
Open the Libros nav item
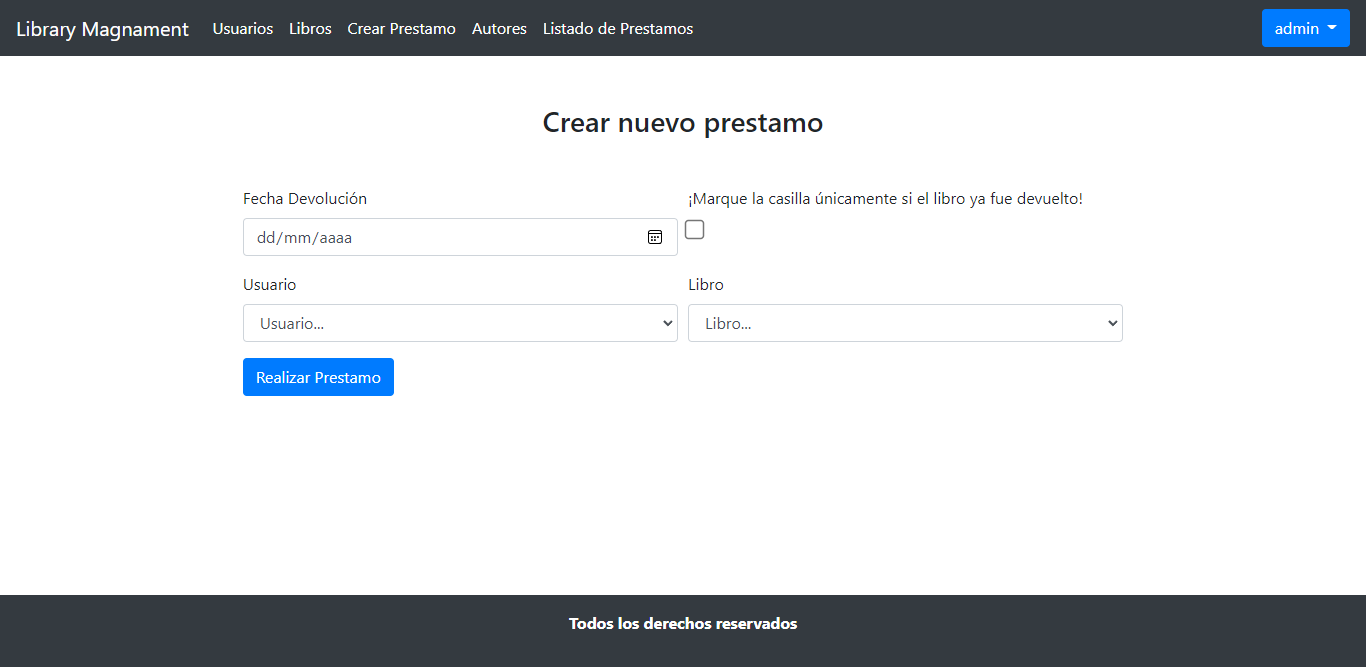point(310,29)
